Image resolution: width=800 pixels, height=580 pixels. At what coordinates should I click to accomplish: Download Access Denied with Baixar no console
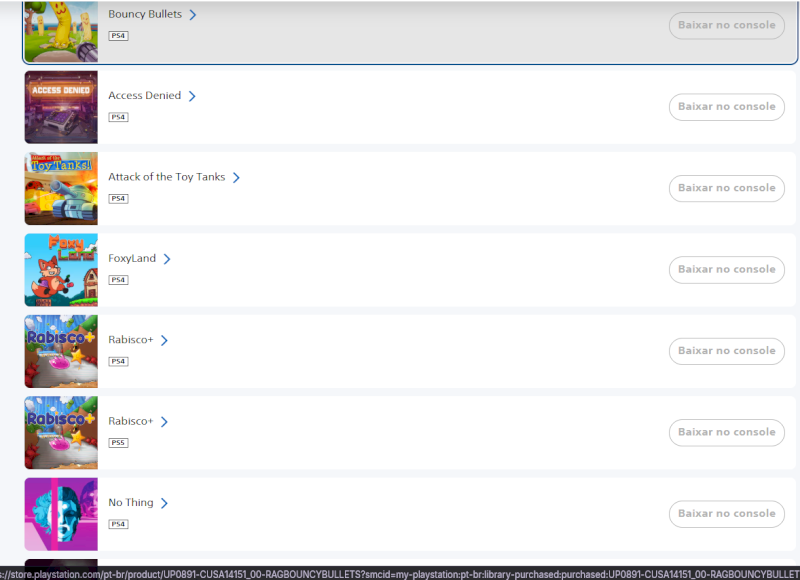coord(727,107)
